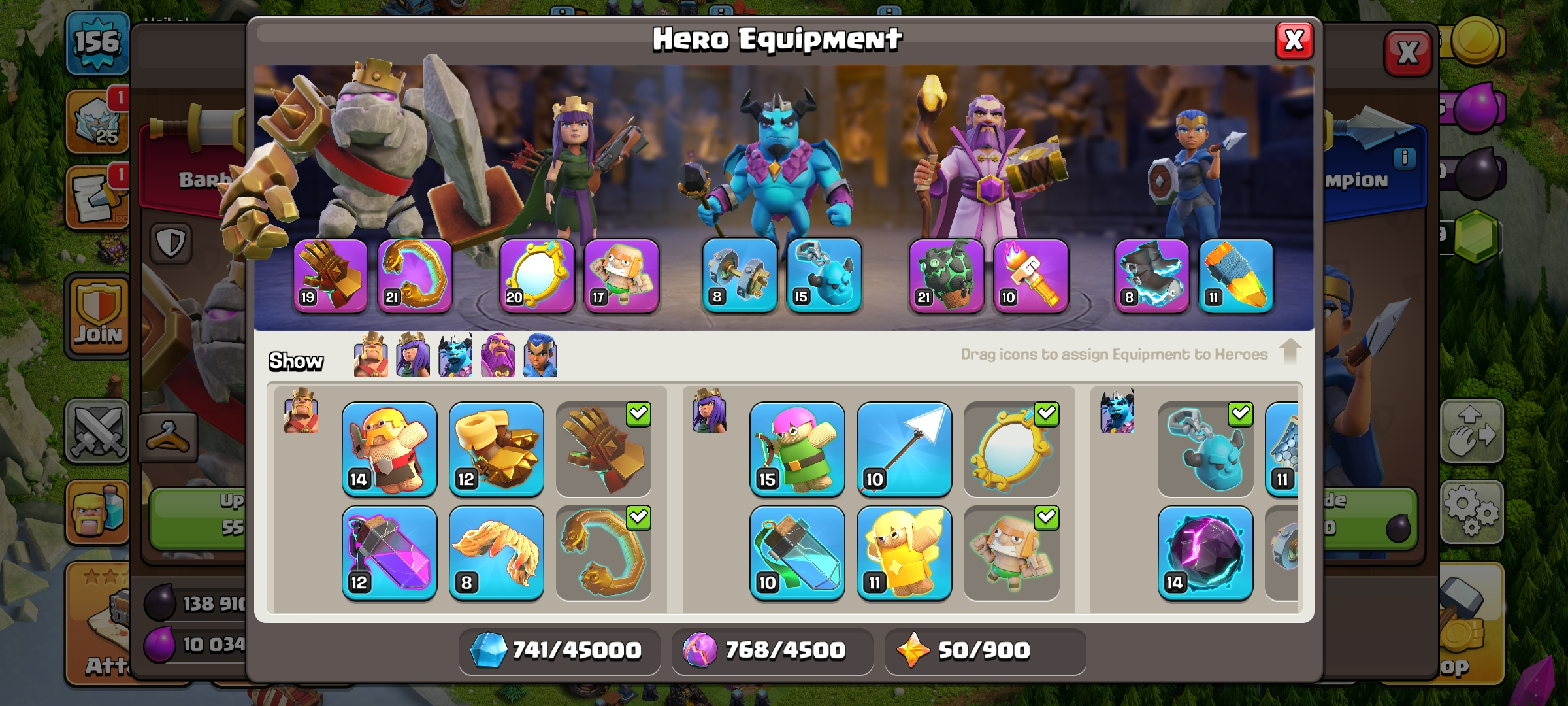Open the Archer Queen's level 20 Mirror slot
The width and height of the screenshot is (1568, 706).
tap(537, 275)
